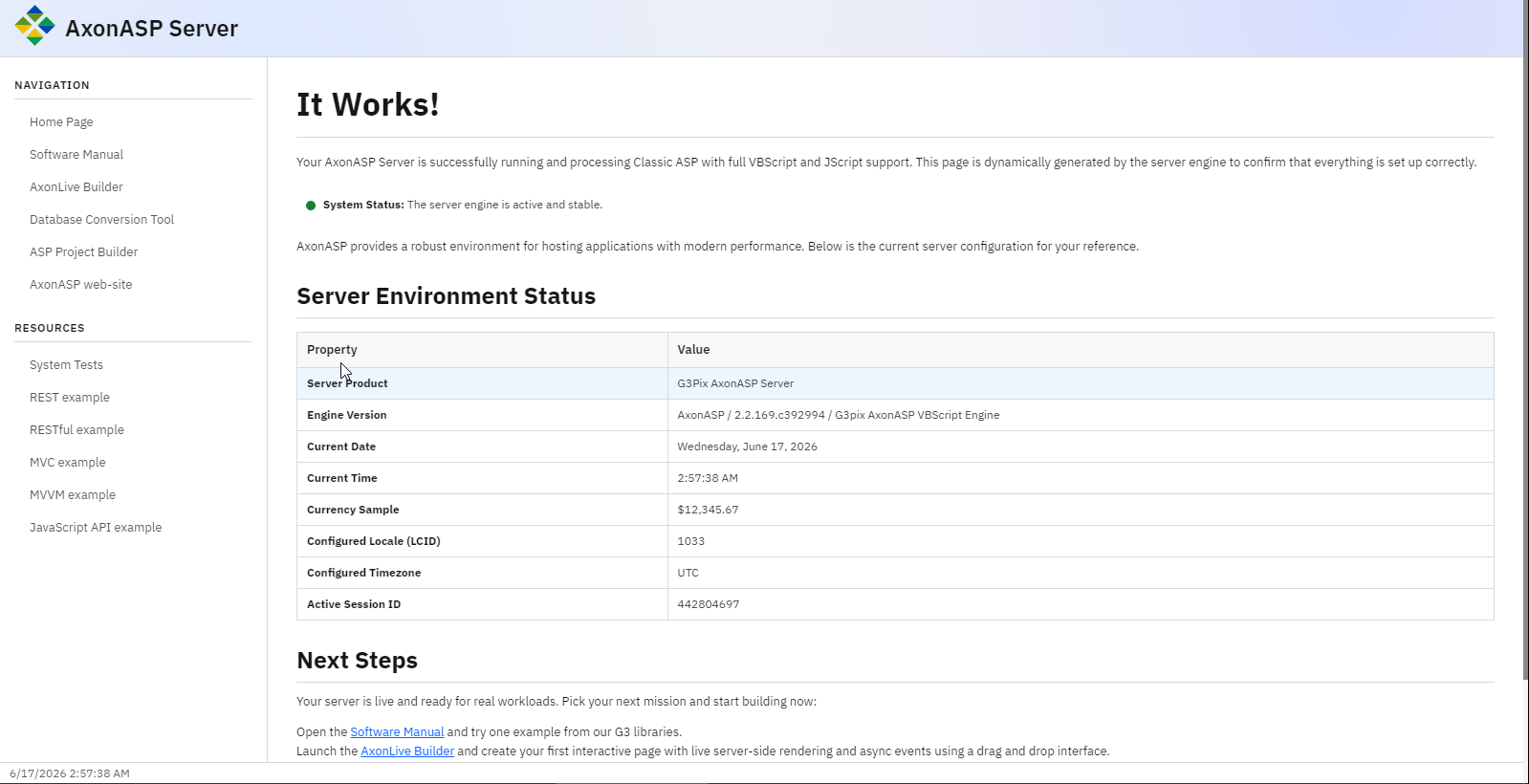Visit AxonASP web-site link in sidebar
Viewport: 1529px width, 784px height.
click(x=81, y=285)
